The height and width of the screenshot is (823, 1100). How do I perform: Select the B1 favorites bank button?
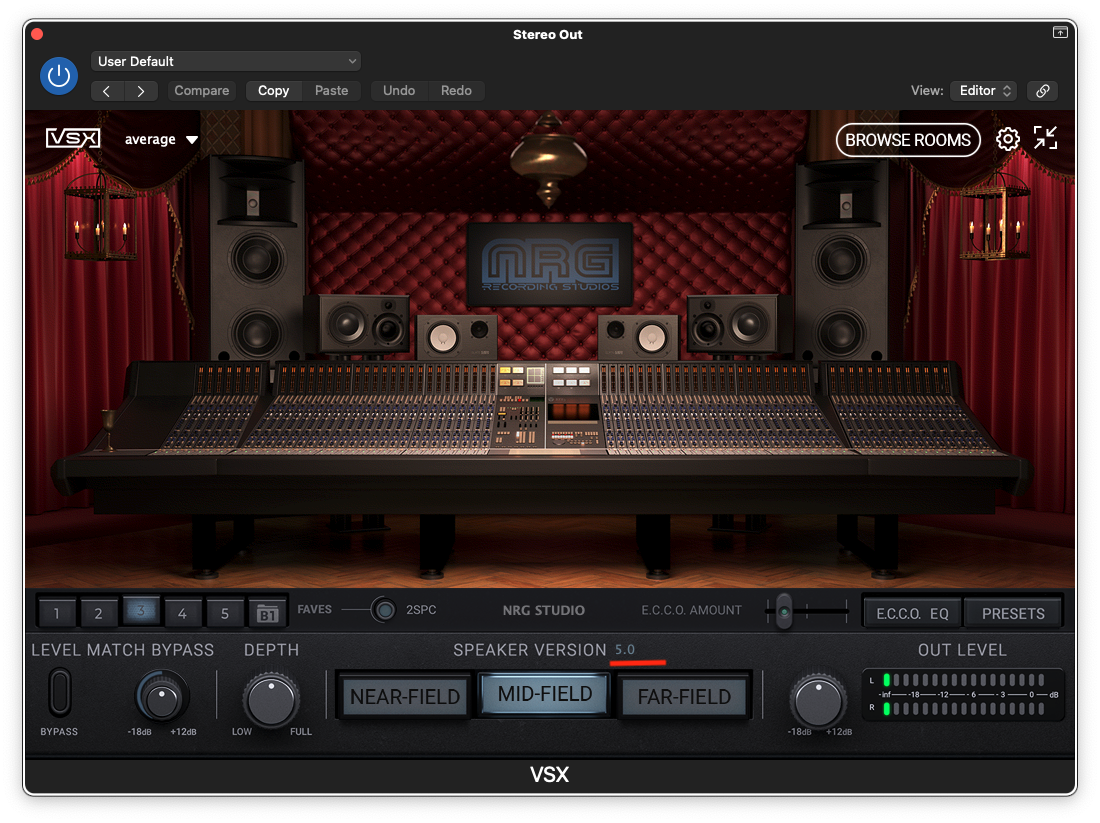pos(267,614)
